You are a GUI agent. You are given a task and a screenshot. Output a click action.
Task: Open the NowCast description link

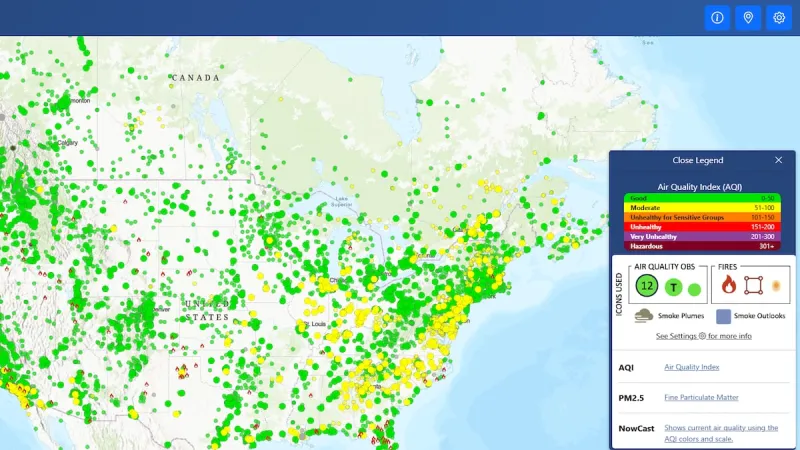pos(721,433)
